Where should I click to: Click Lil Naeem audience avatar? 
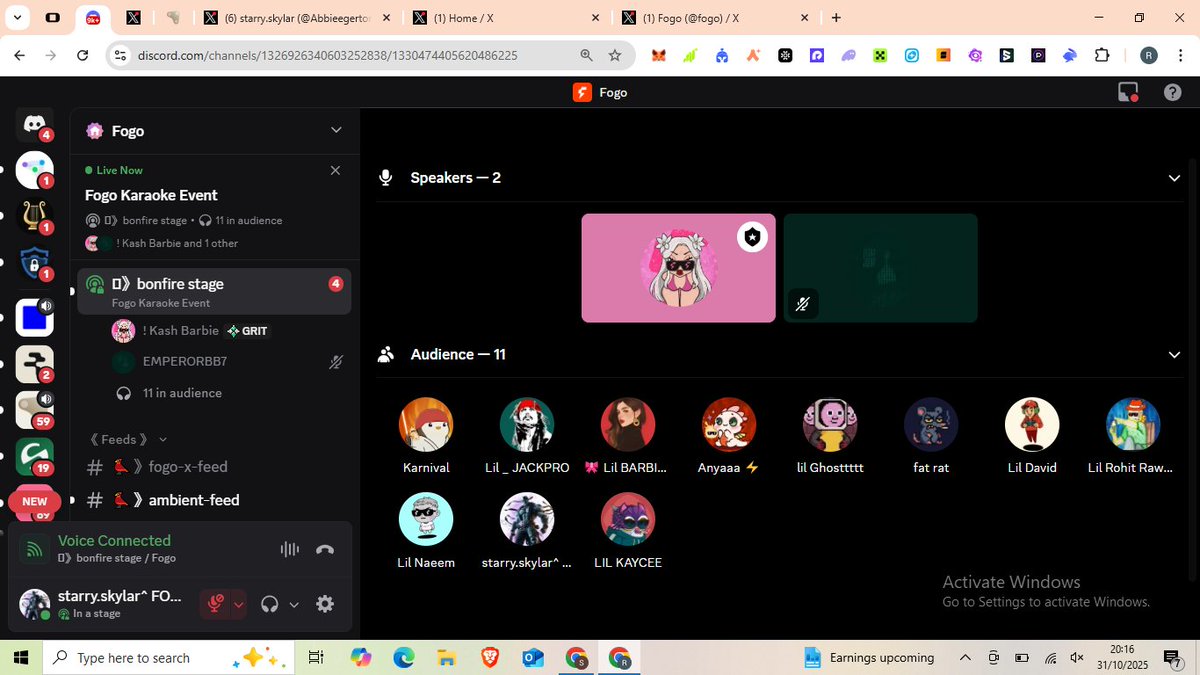(426, 519)
